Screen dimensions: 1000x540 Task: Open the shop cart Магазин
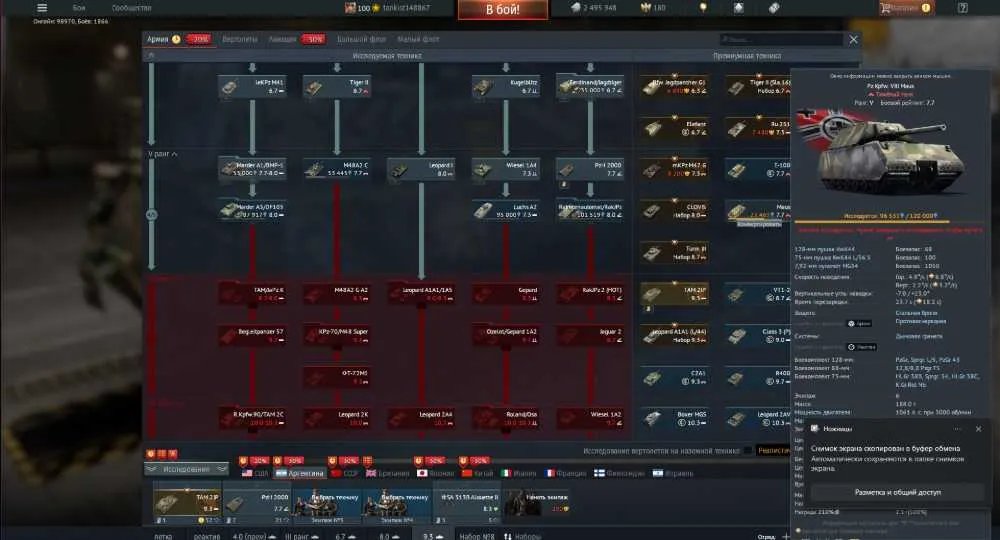[x=904, y=8]
